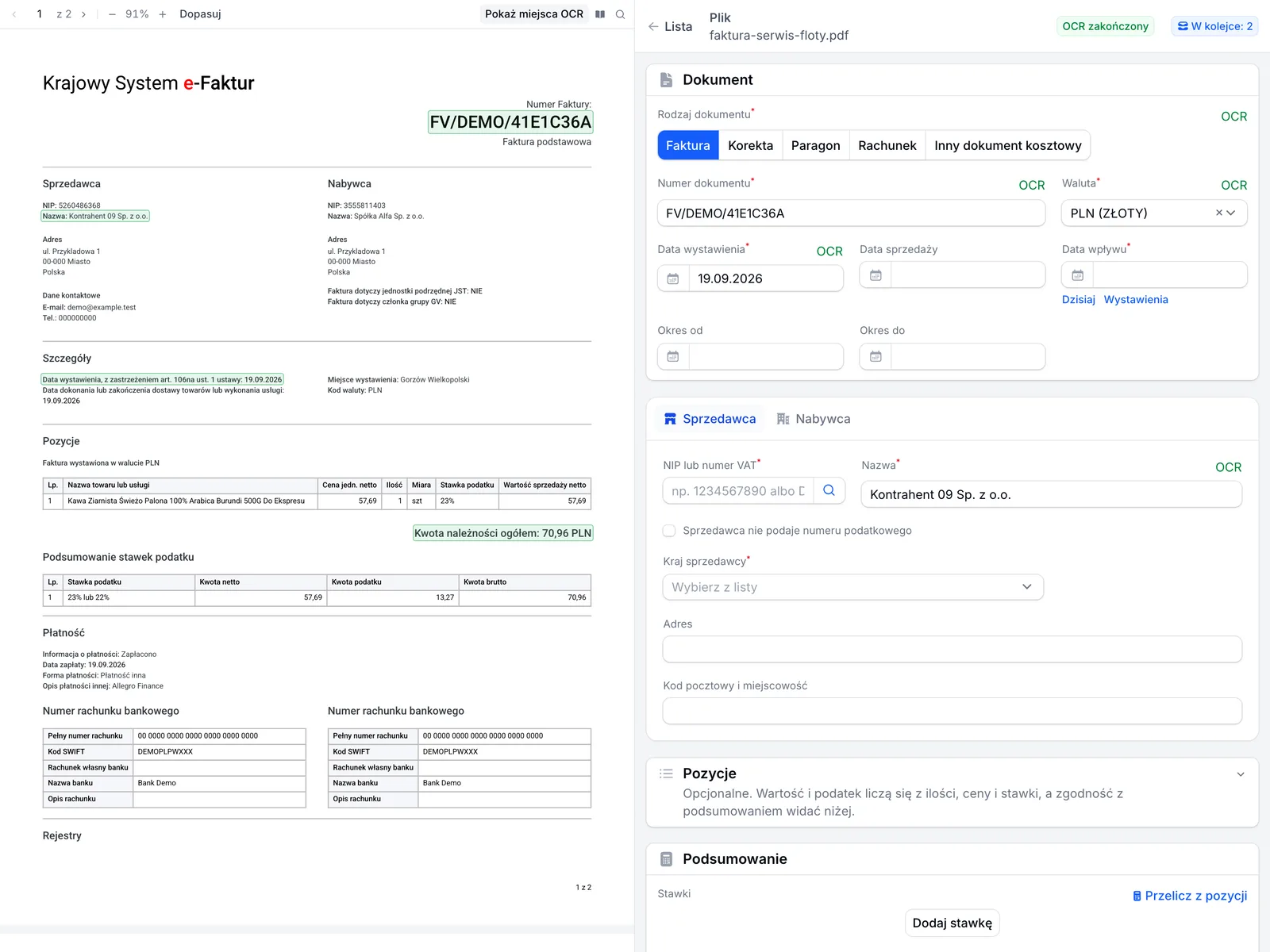
Task: Select Rachunek document type
Action: click(x=887, y=145)
